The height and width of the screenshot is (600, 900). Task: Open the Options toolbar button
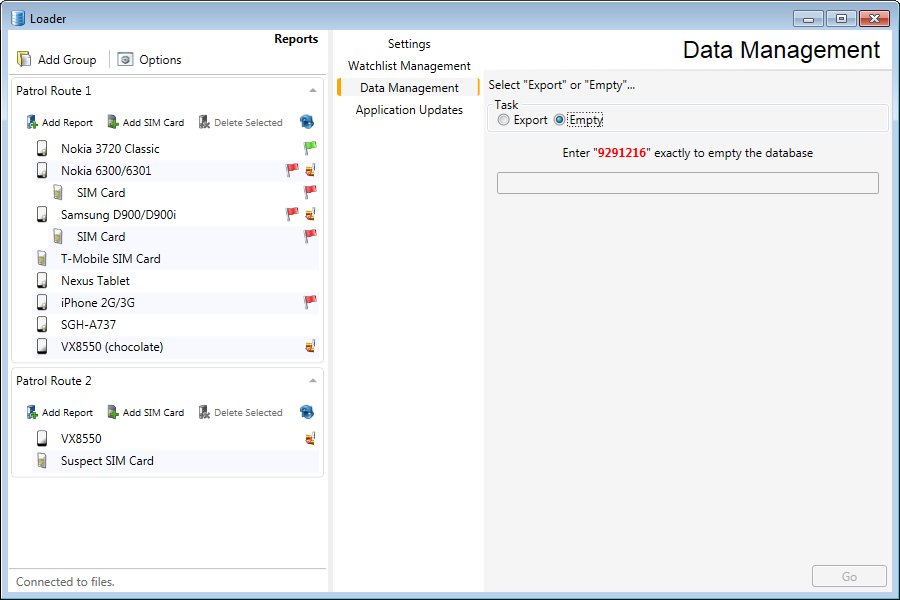pos(149,60)
